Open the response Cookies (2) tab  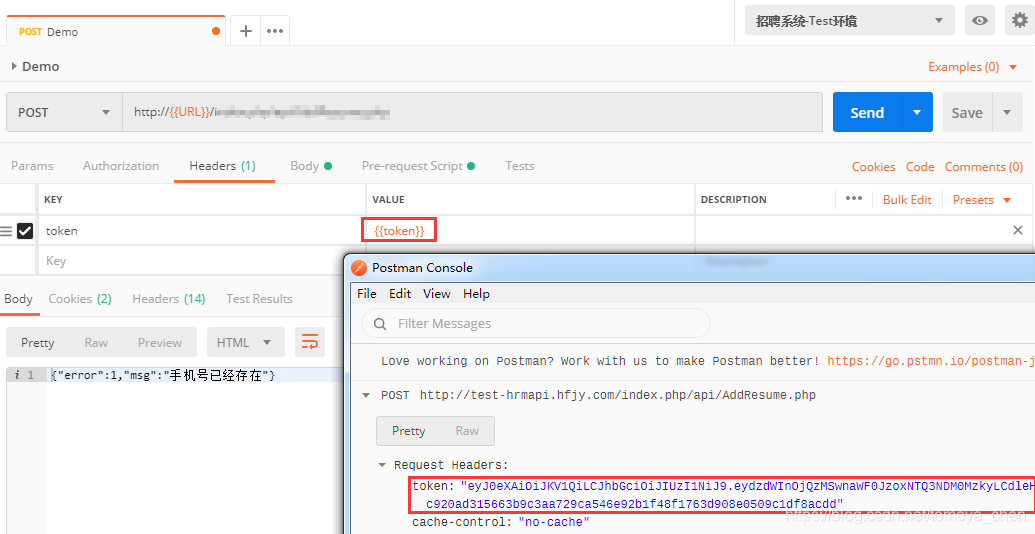[x=80, y=298]
